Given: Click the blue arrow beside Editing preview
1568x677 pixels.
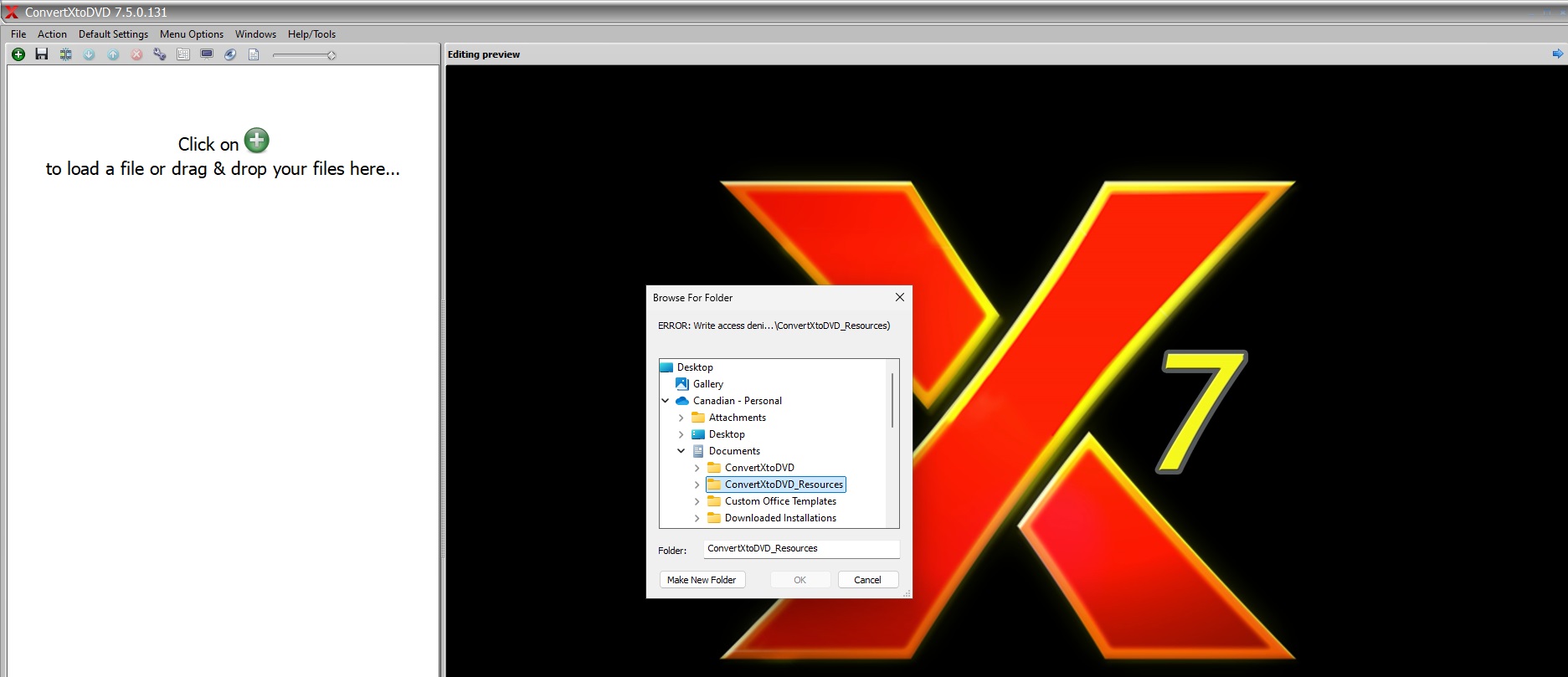Looking at the screenshot, I should [x=1557, y=54].
